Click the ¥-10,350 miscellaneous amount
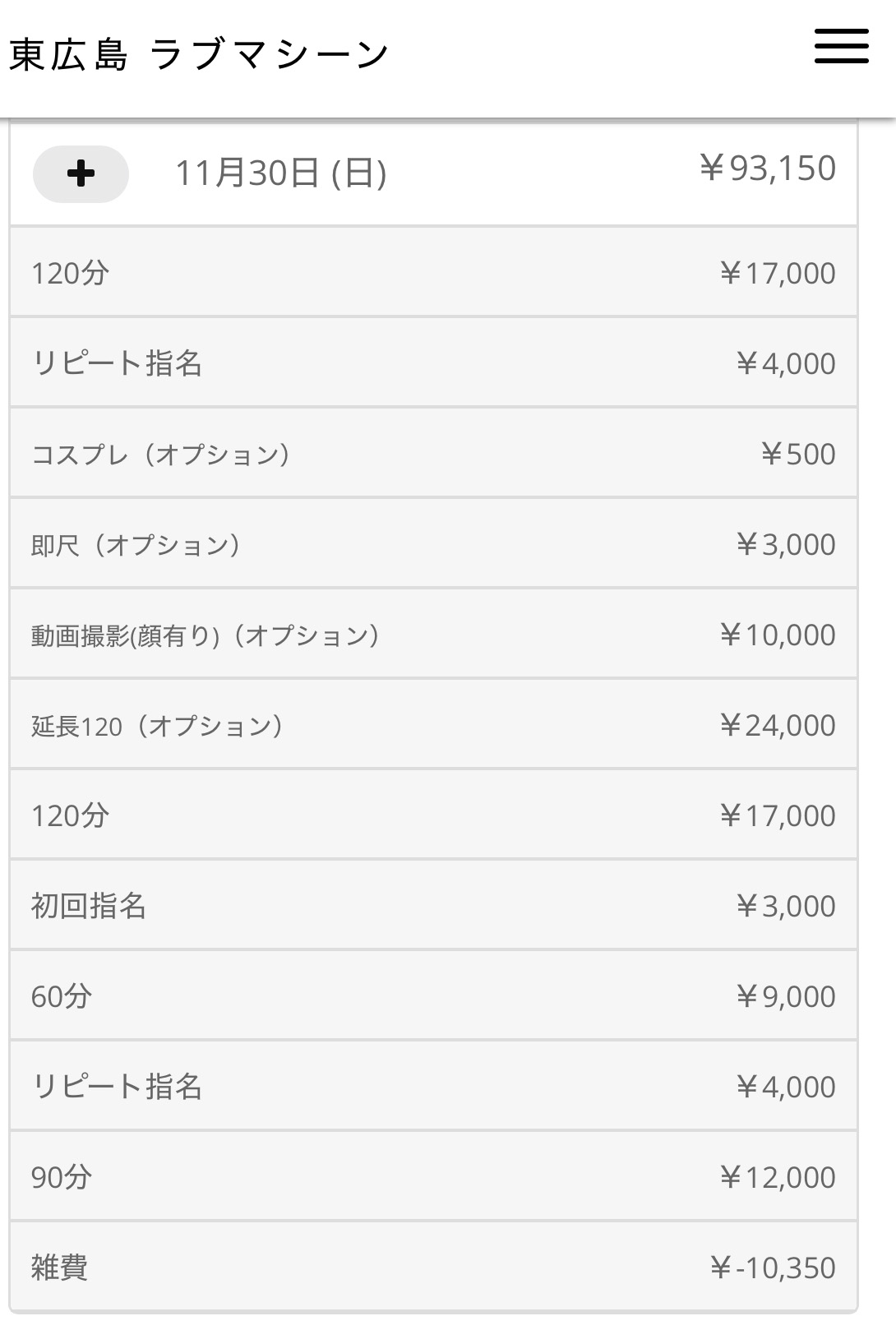Image resolution: width=896 pixels, height=1330 pixels. (773, 1268)
